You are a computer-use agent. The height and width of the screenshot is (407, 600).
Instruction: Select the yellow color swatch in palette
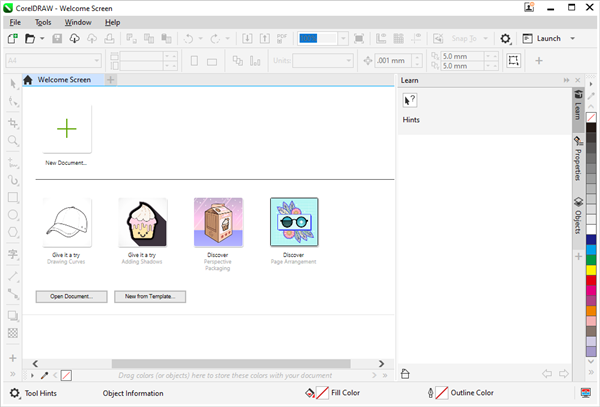tap(591, 271)
